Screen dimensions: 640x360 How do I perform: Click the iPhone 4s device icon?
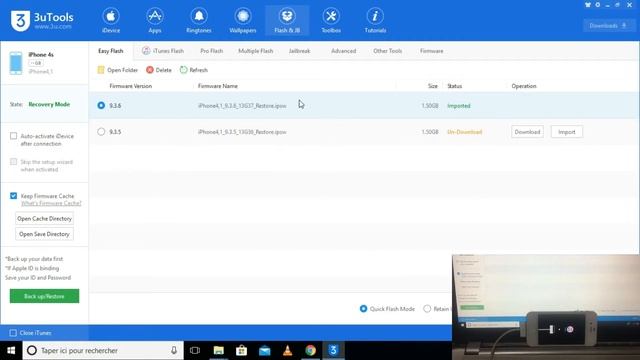pyautogui.click(x=16, y=63)
